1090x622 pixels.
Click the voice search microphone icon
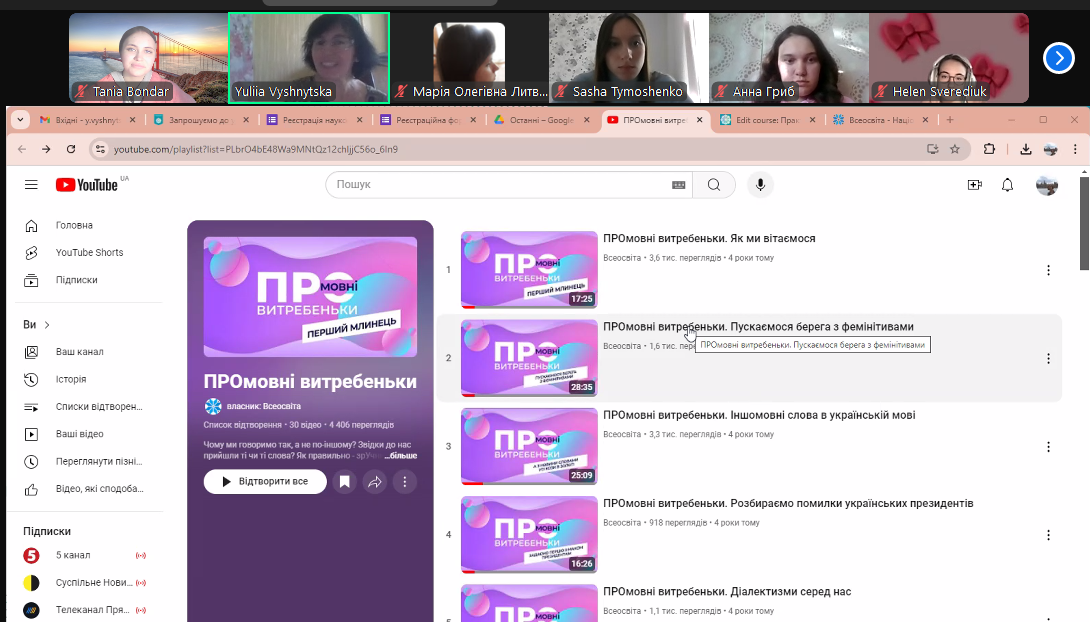tap(760, 185)
